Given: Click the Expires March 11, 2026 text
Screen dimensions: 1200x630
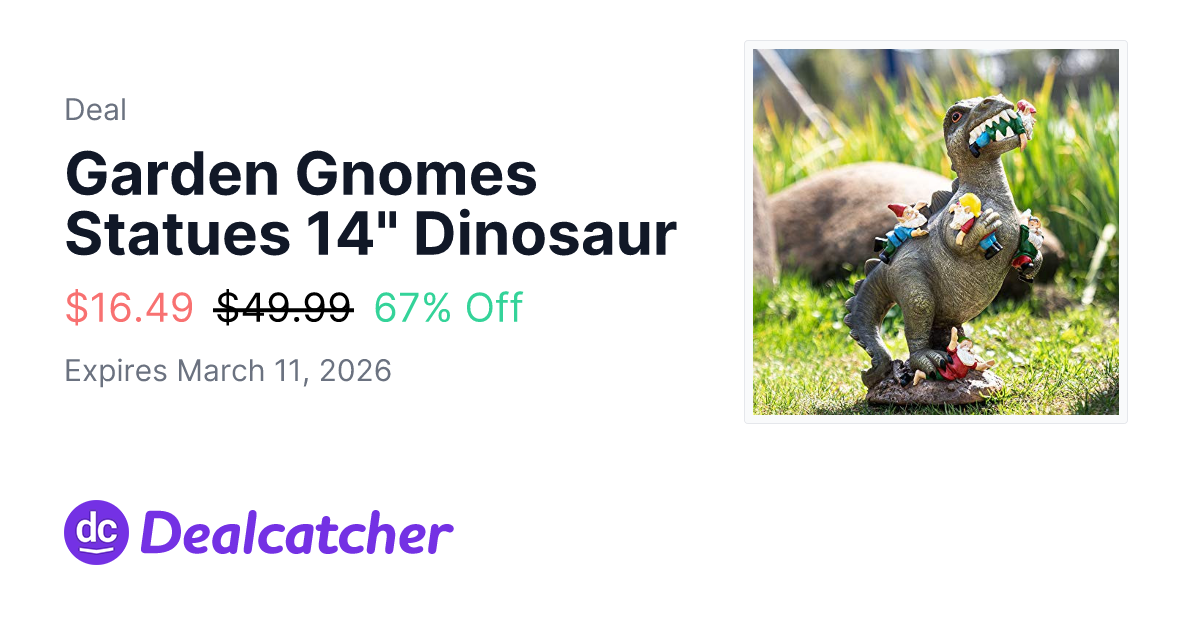Looking at the screenshot, I should click(x=228, y=371).
